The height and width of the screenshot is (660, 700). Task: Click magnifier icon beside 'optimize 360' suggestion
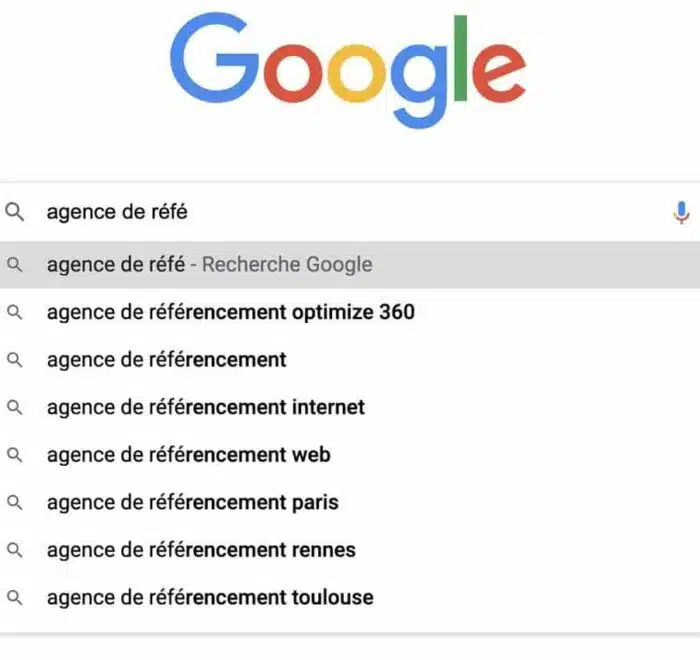point(14,312)
